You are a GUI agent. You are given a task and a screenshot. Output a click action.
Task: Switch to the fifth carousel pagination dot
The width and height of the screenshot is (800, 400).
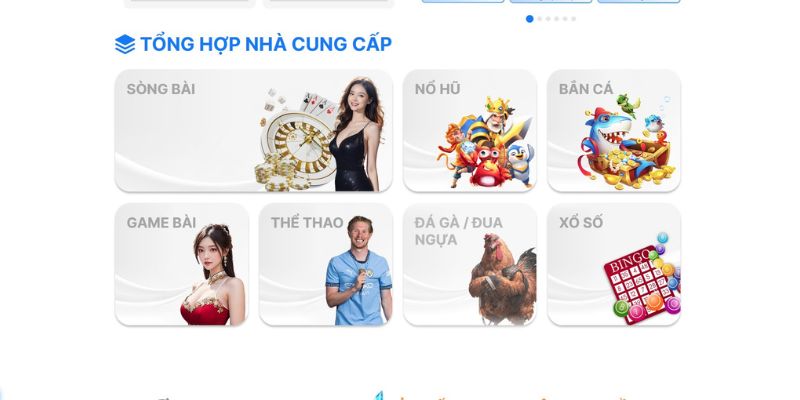(565, 19)
